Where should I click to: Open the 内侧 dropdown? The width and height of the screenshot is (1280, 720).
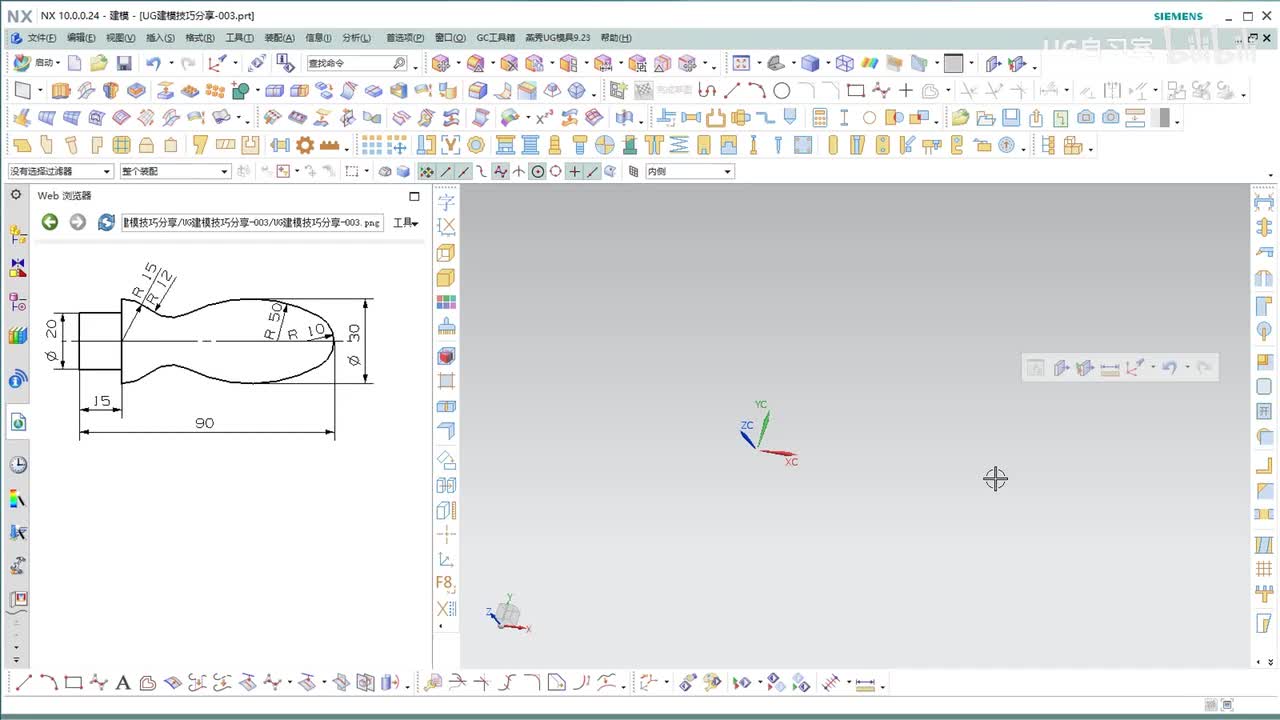tap(689, 171)
